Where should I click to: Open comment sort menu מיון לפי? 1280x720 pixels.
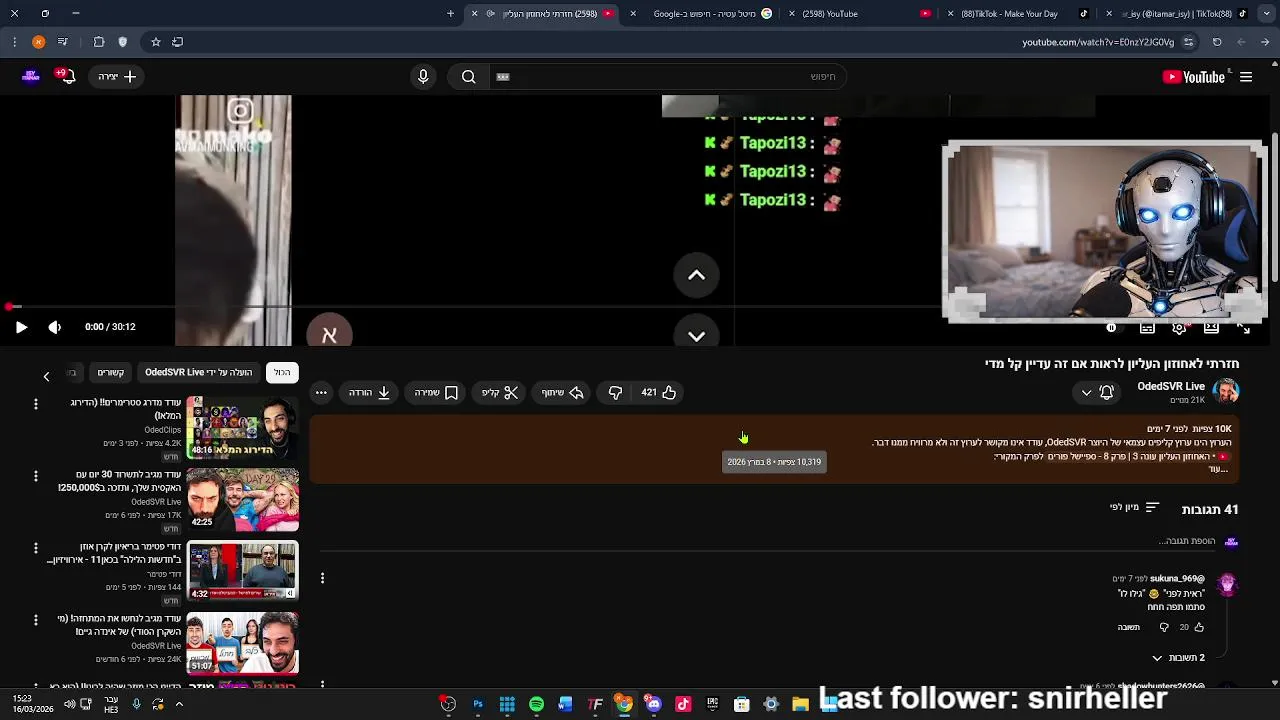pyautogui.click(x=1134, y=508)
